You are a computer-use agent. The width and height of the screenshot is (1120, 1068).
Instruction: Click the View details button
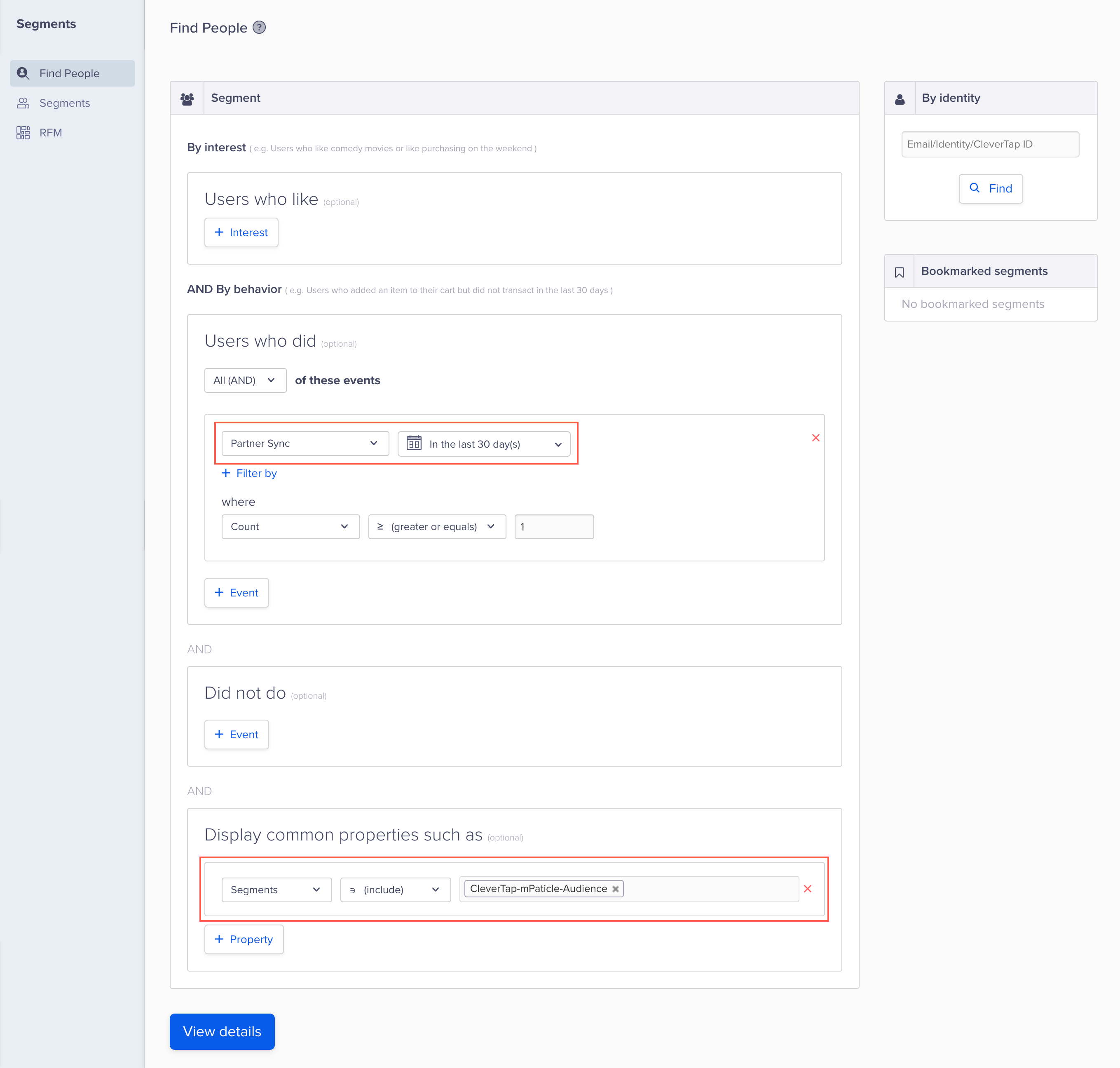222,1031
